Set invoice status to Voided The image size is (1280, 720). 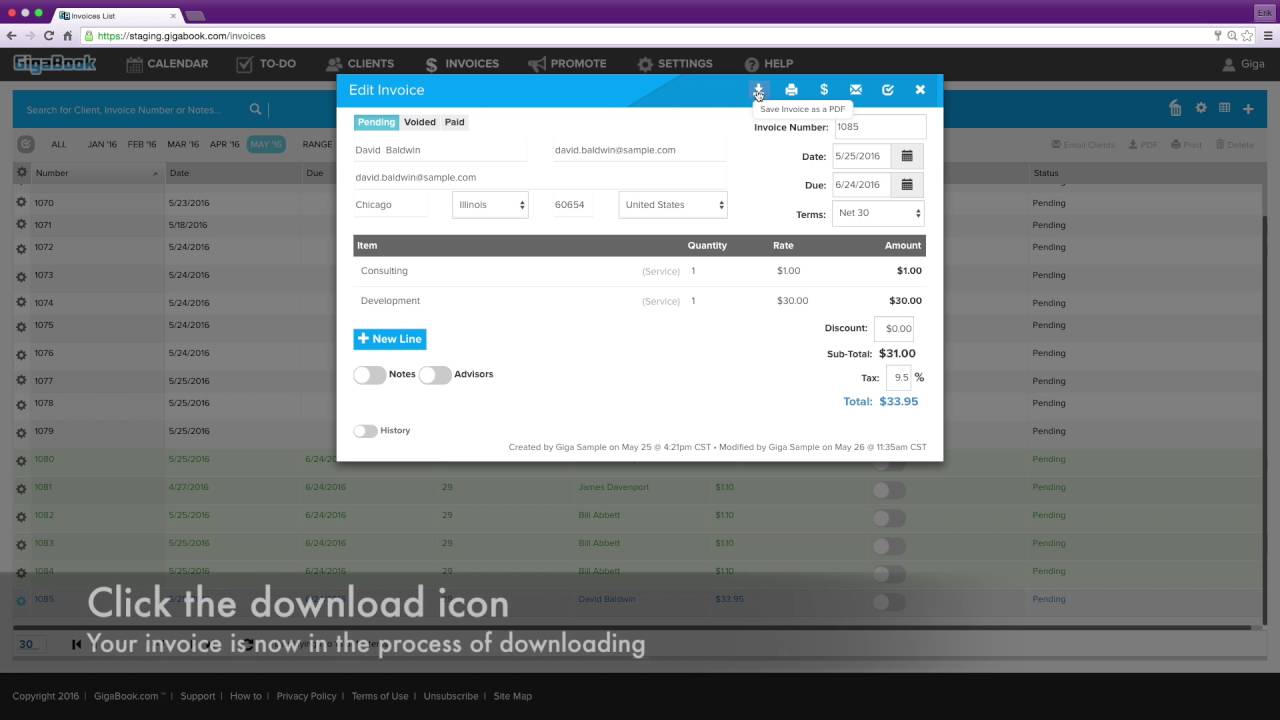tap(420, 122)
